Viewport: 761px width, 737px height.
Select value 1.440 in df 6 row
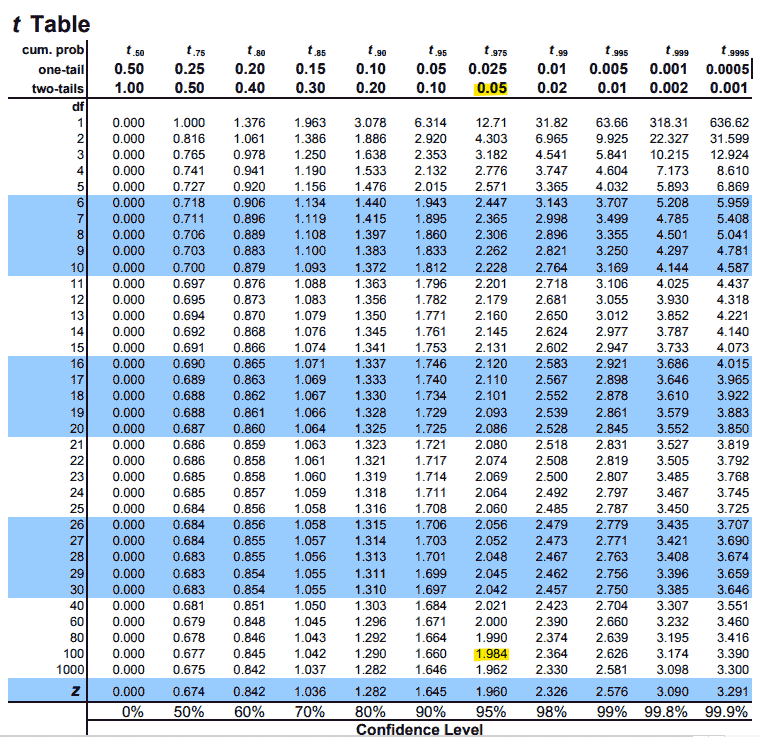click(x=370, y=203)
